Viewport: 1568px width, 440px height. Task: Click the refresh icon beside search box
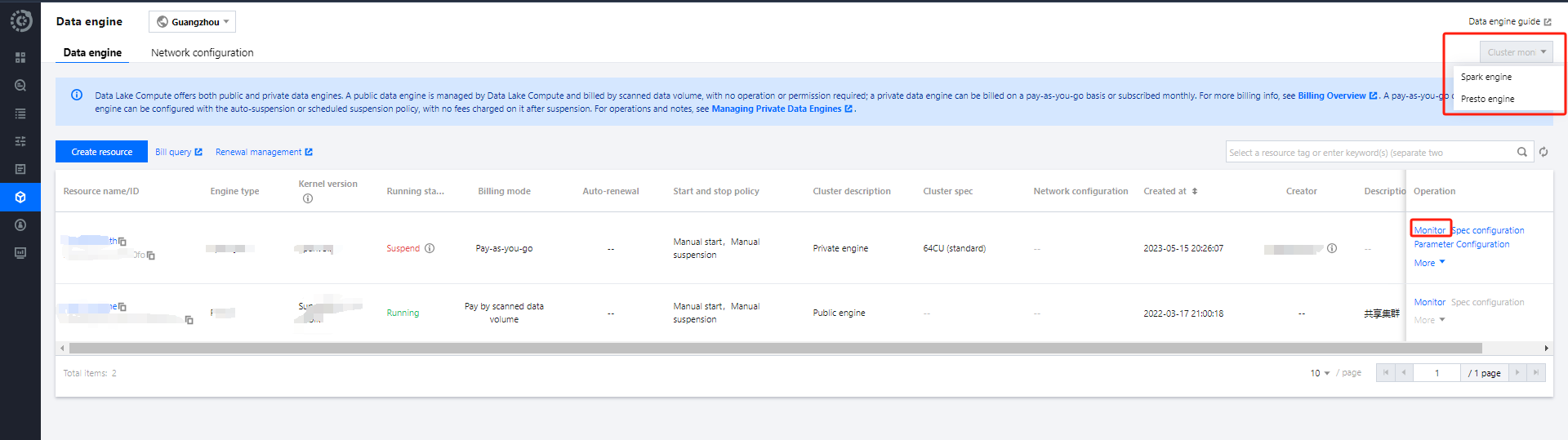(1543, 152)
